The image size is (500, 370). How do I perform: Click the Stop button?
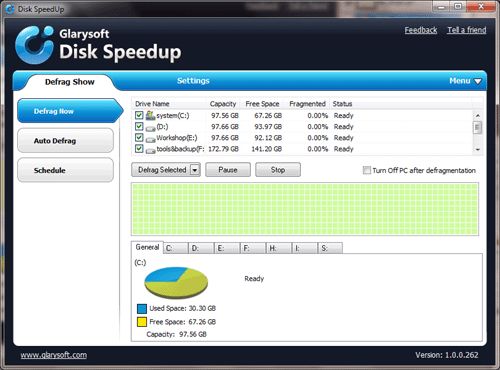point(278,170)
